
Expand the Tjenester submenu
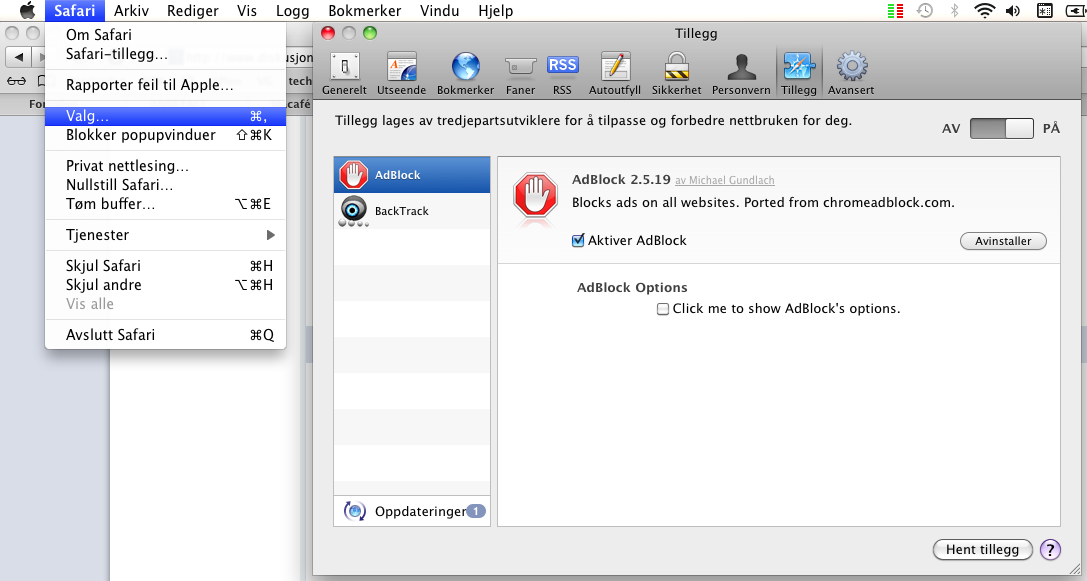166,235
